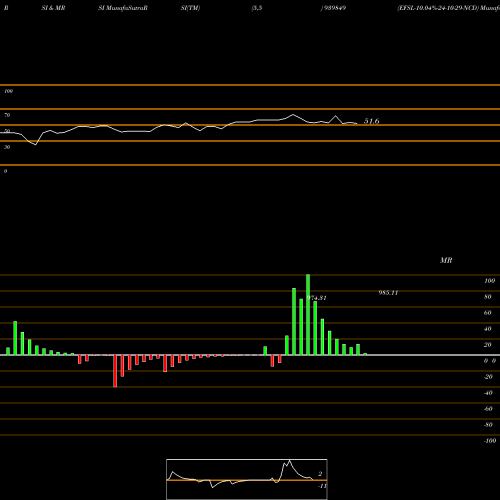Click the MR right-axis label "-60"
This screenshot has width=500, height=500.
coord(488,409)
